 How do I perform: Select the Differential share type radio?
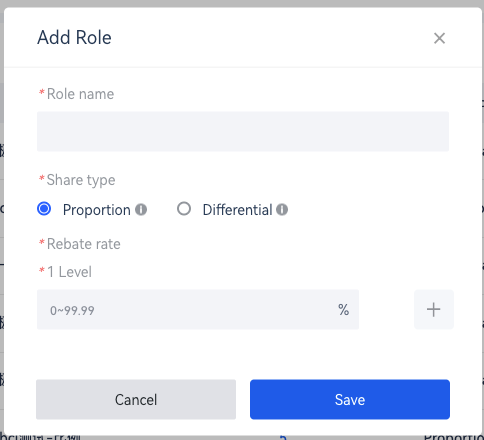pos(184,209)
